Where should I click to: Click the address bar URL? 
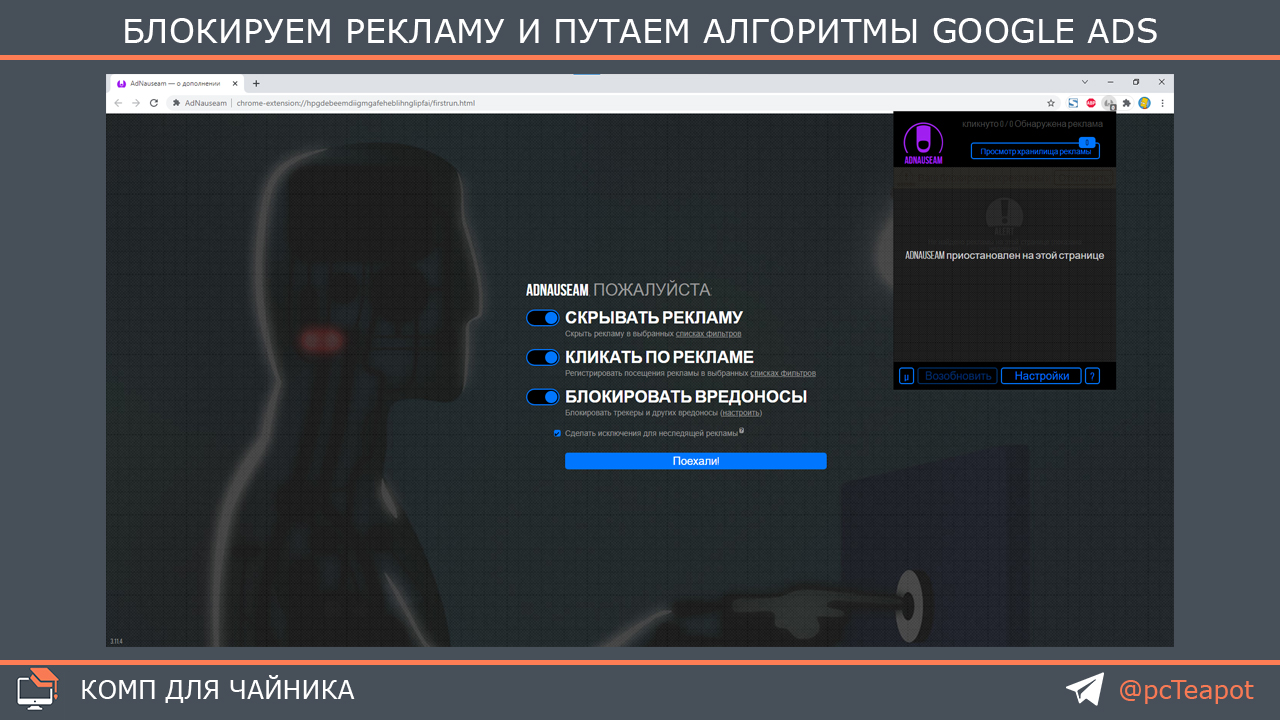click(x=355, y=103)
